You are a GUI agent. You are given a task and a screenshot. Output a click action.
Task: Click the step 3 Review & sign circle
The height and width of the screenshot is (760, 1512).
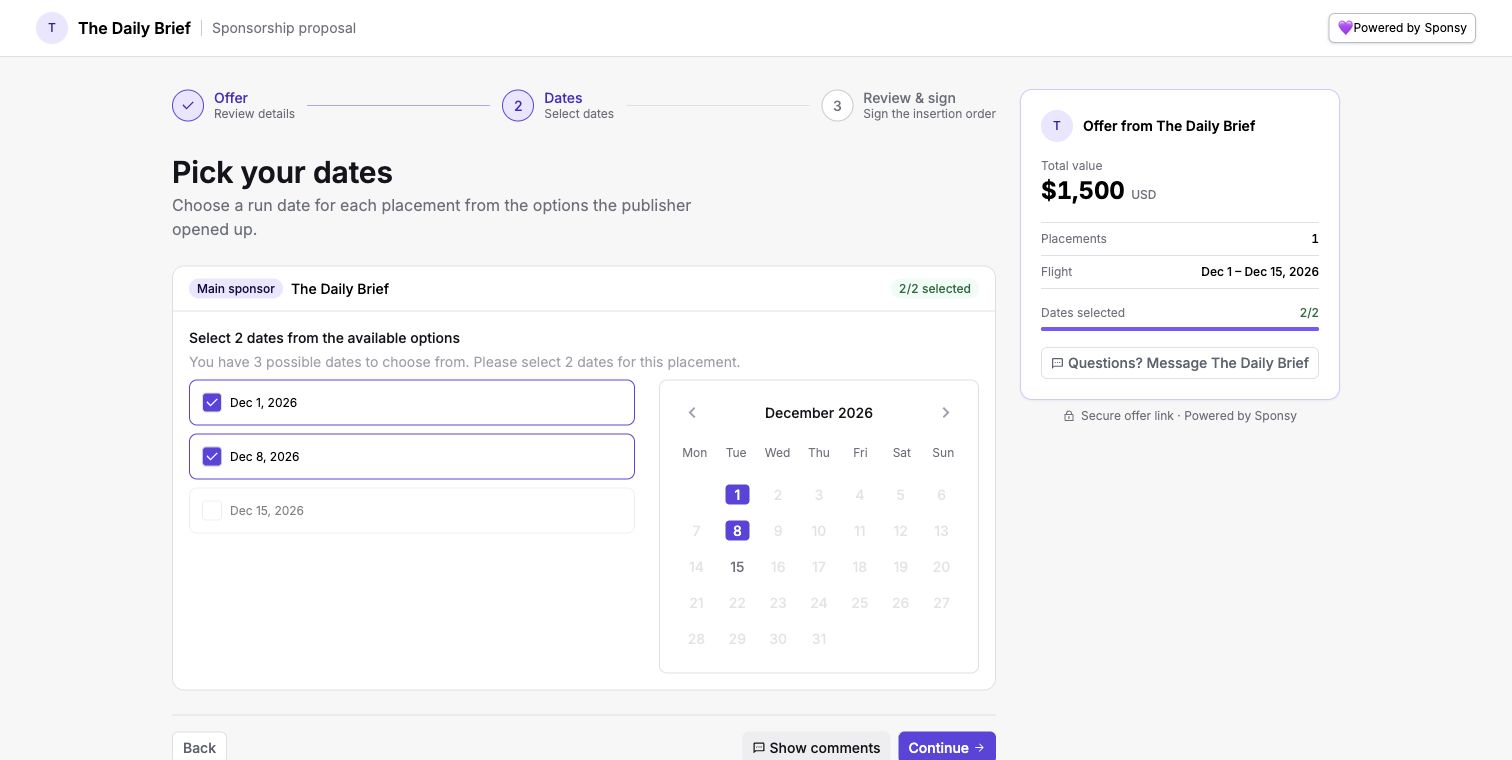[x=837, y=106]
